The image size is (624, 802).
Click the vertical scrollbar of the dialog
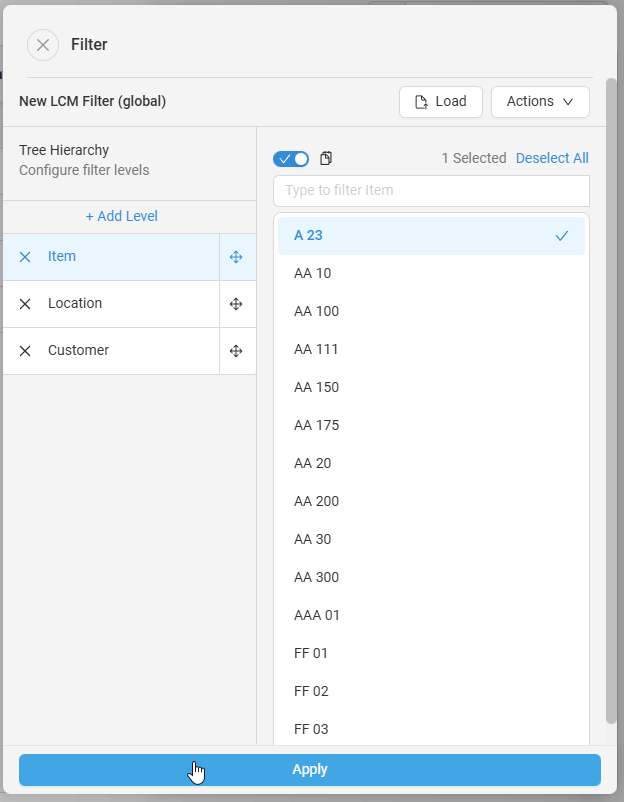coord(611,400)
